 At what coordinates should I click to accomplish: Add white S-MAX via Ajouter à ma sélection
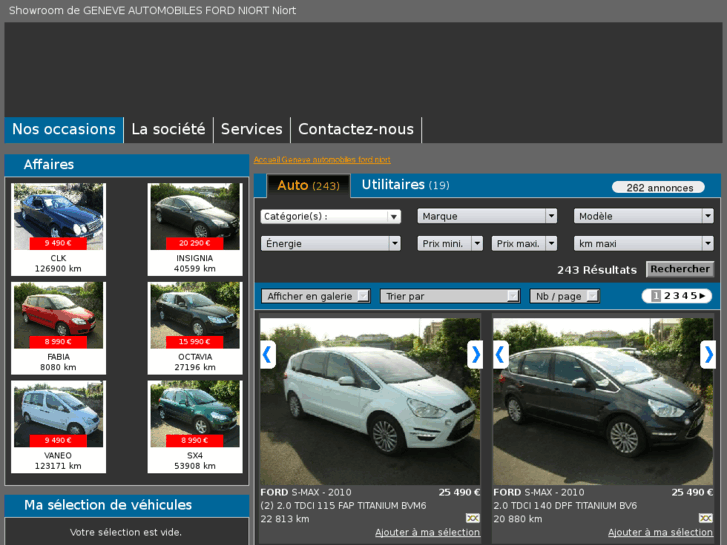coord(427,532)
